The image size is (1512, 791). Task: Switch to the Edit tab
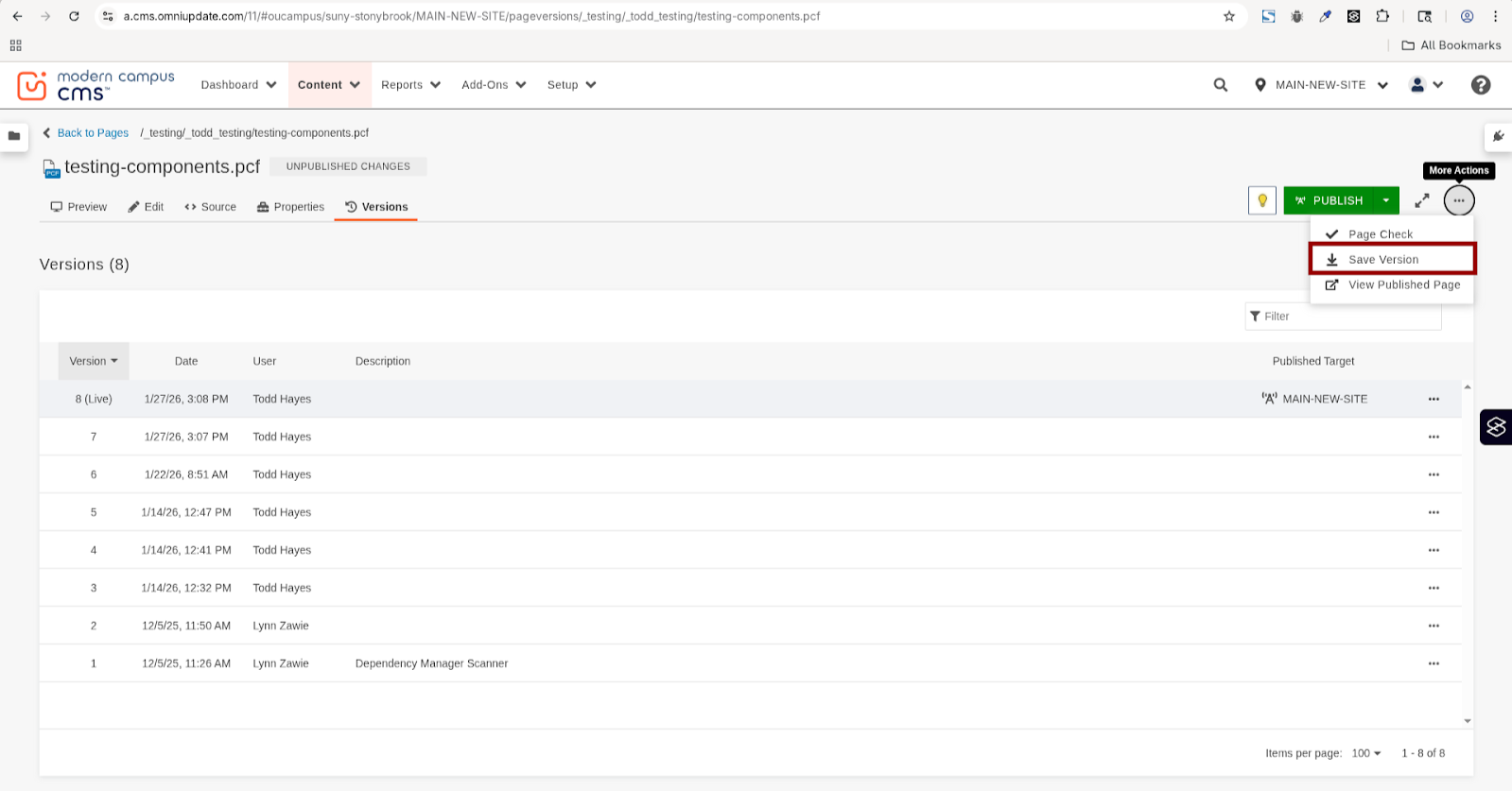click(x=146, y=207)
